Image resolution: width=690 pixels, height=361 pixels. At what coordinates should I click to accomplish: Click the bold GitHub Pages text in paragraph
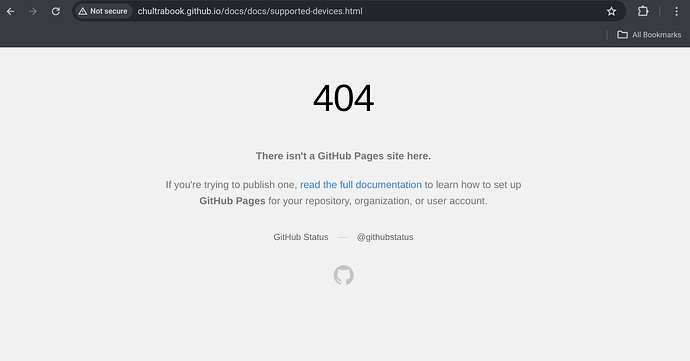232,201
